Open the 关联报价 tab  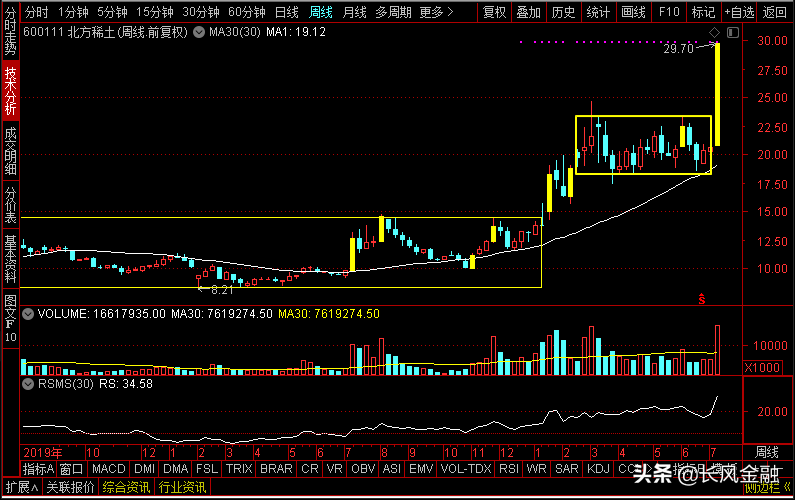coord(70,487)
